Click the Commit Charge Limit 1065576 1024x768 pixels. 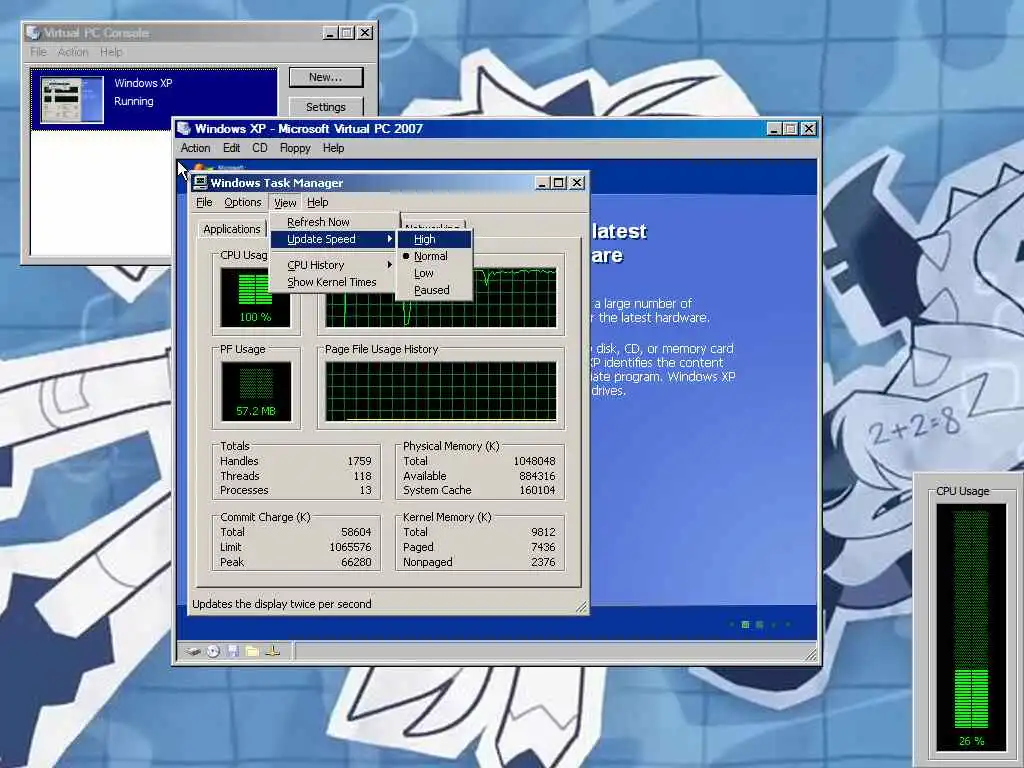click(x=350, y=547)
